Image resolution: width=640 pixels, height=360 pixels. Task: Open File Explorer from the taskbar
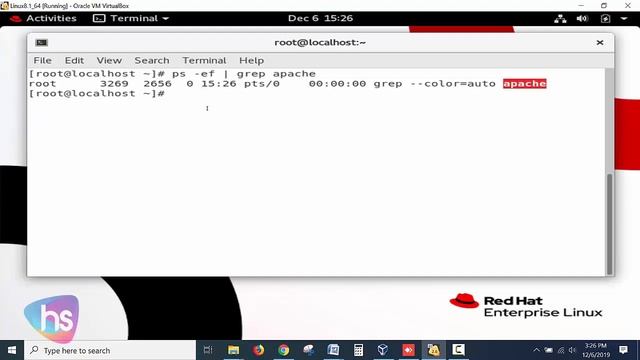(x=233, y=350)
